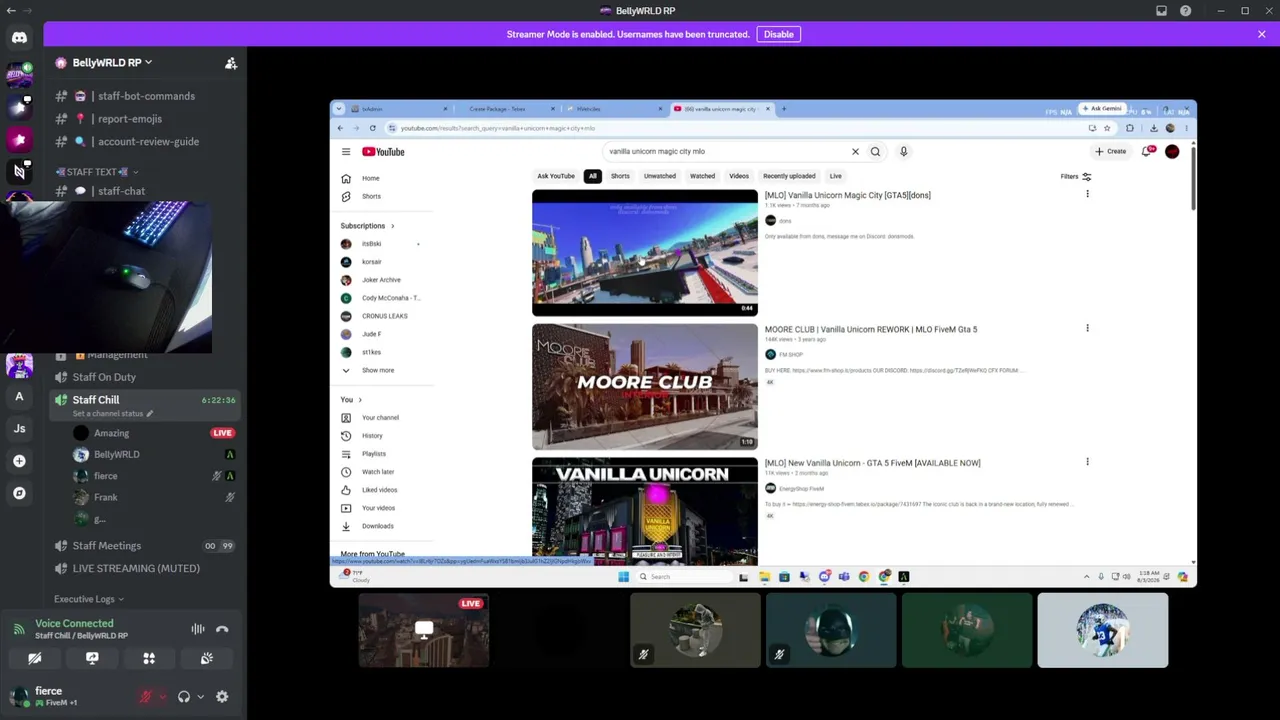Image resolution: width=1280 pixels, height=720 pixels.
Task: Open Voice Connected connection details
Action: [74, 623]
